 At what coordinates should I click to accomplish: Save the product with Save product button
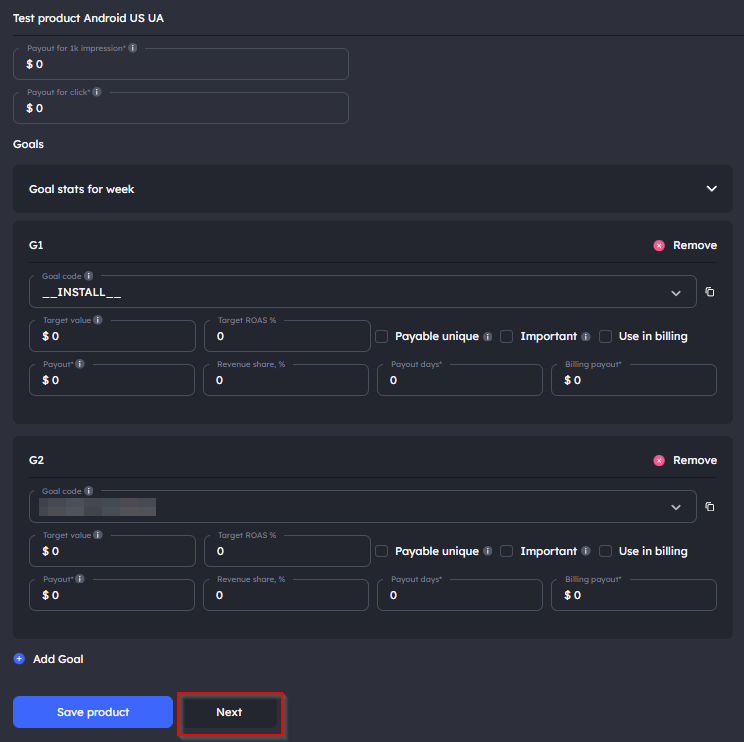tap(93, 712)
